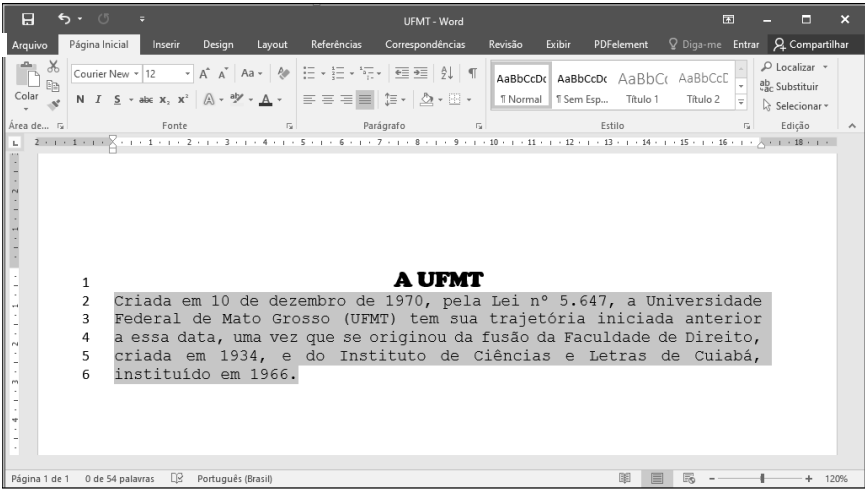
Task: Share the document with Compartilhar
Action: coord(811,44)
